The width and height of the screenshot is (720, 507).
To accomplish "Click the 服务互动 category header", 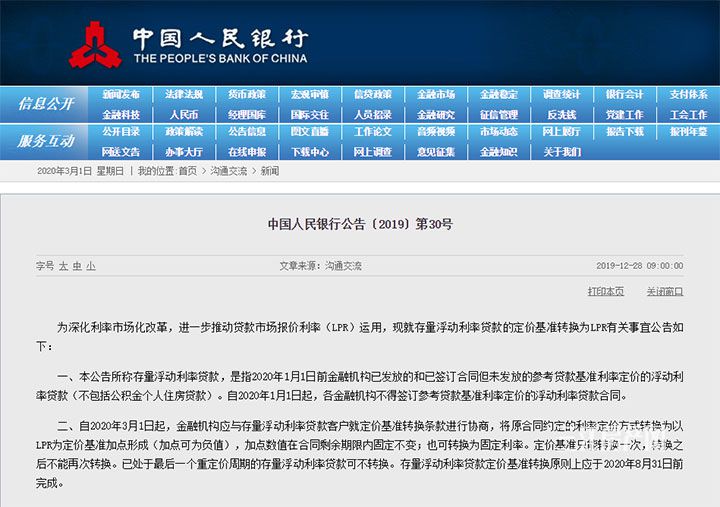I will tap(46, 141).
